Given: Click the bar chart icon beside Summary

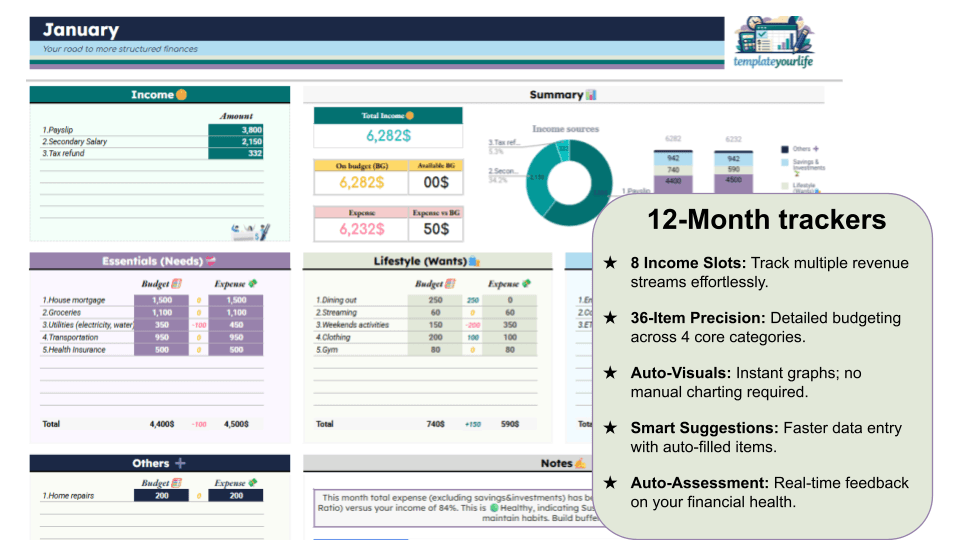Looking at the screenshot, I should pos(591,94).
